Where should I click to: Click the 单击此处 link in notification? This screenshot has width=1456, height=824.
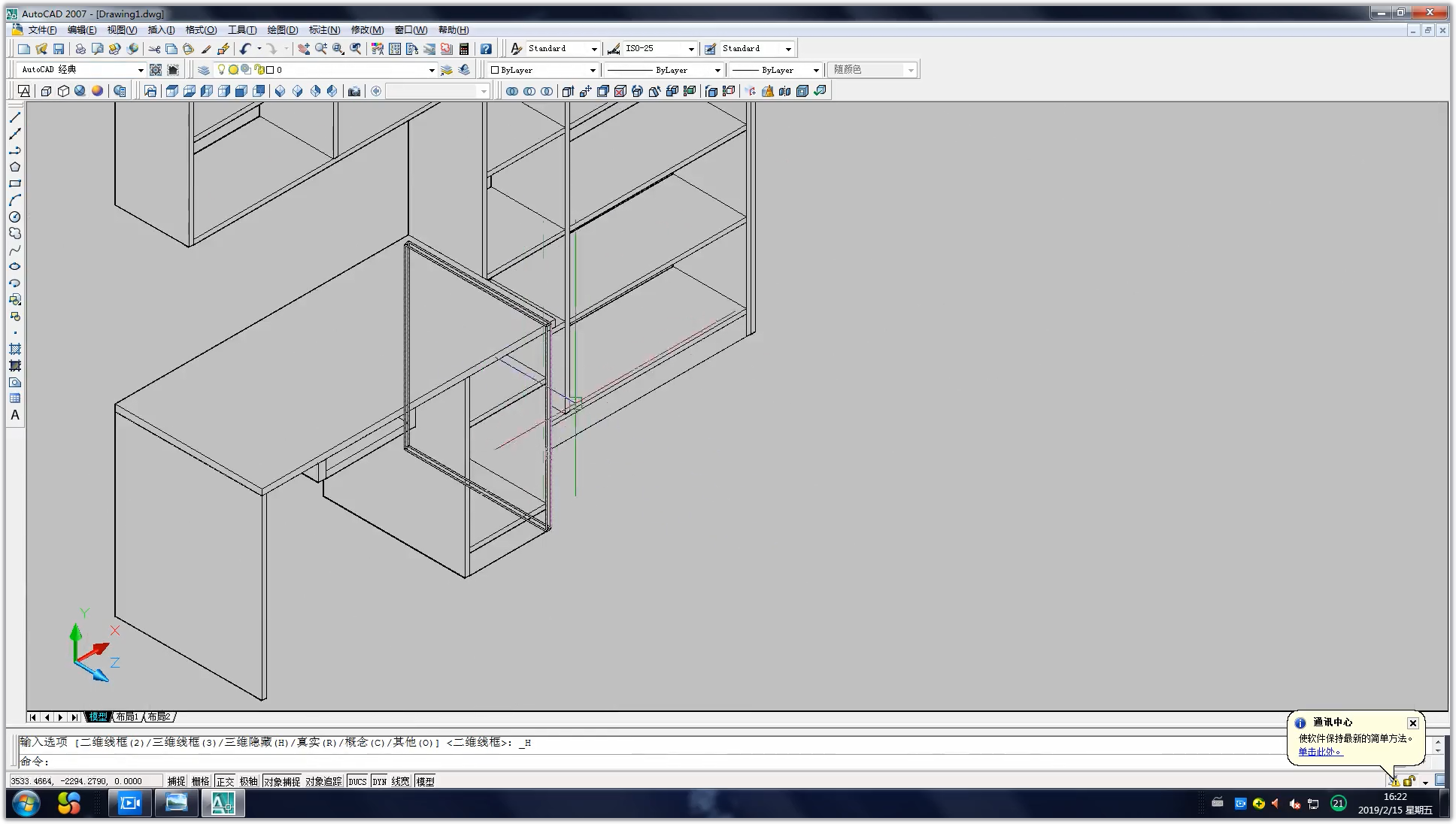coord(1320,751)
